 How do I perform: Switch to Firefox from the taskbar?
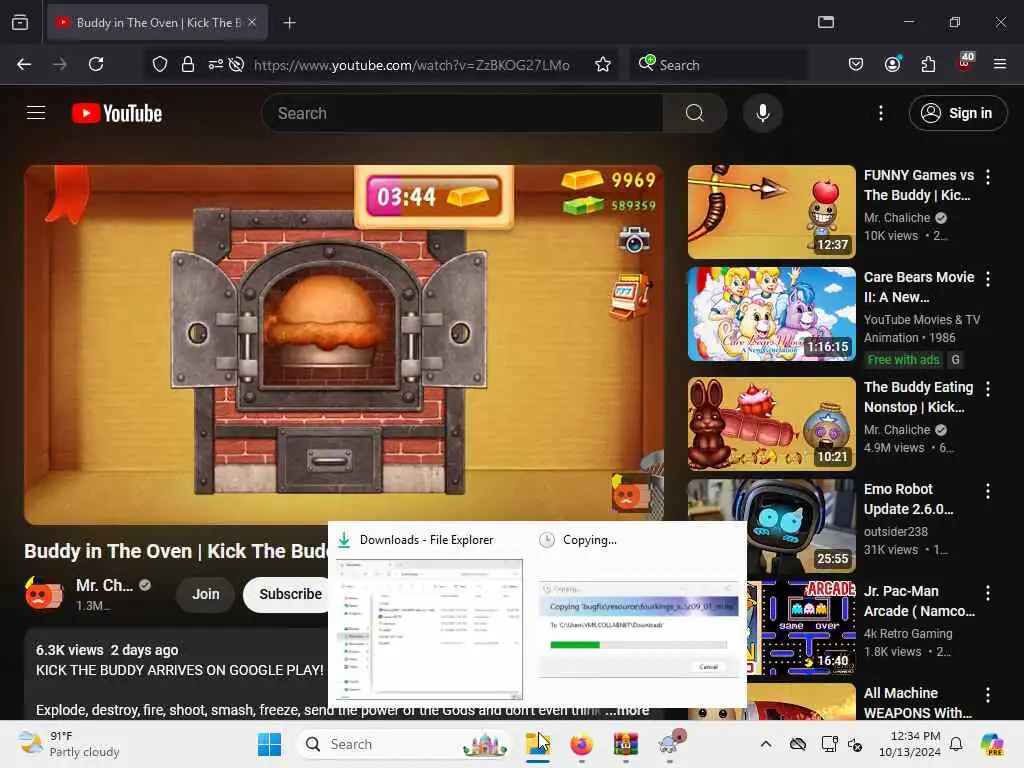click(581, 744)
